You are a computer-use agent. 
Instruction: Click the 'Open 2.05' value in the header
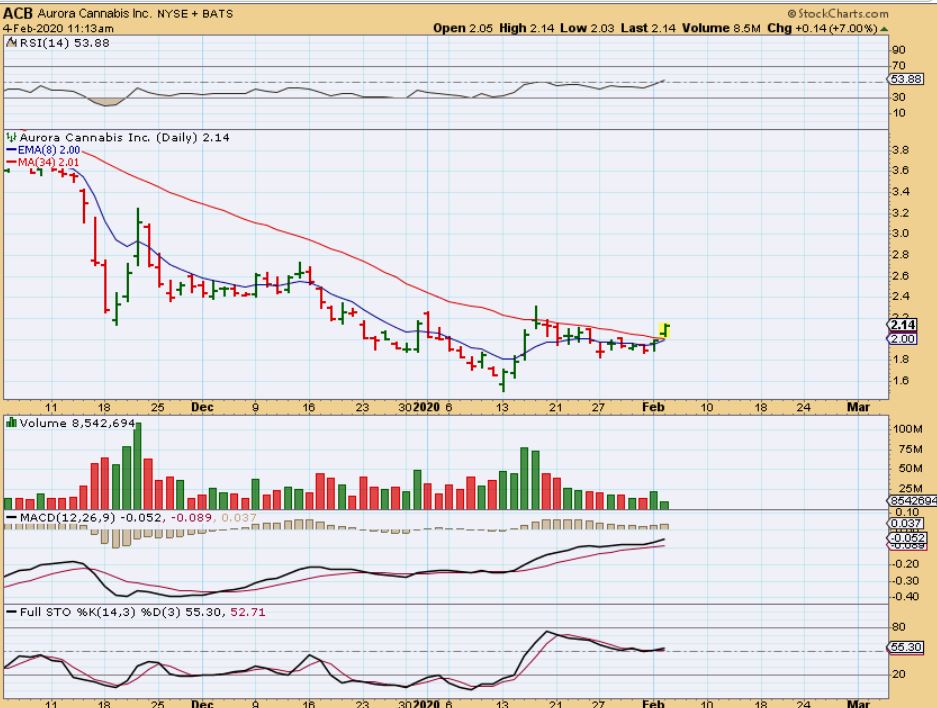pos(463,28)
